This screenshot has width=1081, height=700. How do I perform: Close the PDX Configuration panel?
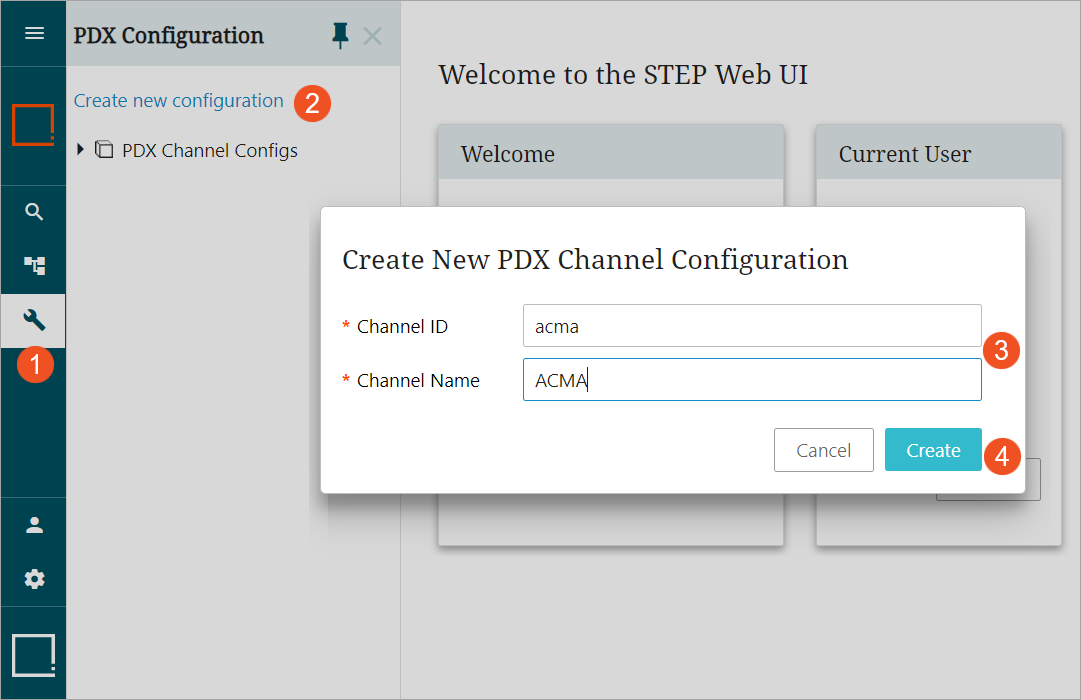point(372,36)
